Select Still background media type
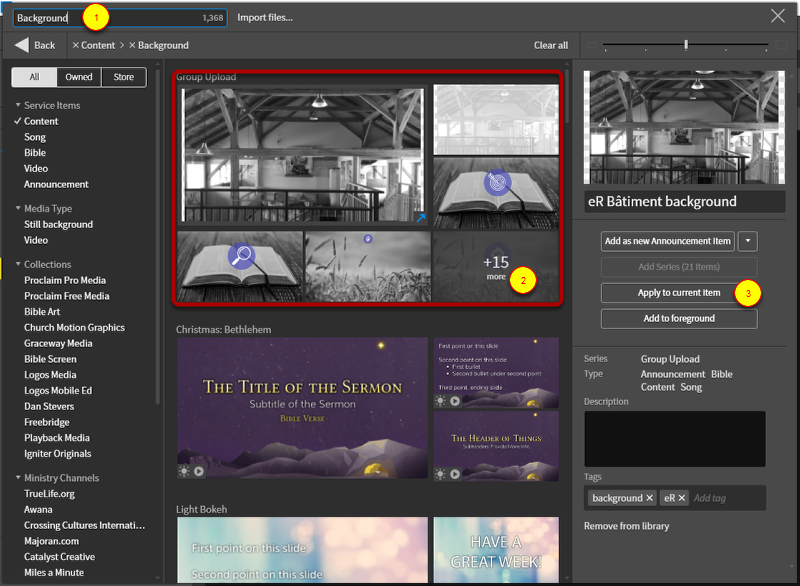800x586 pixels. [x=58, y=225]
